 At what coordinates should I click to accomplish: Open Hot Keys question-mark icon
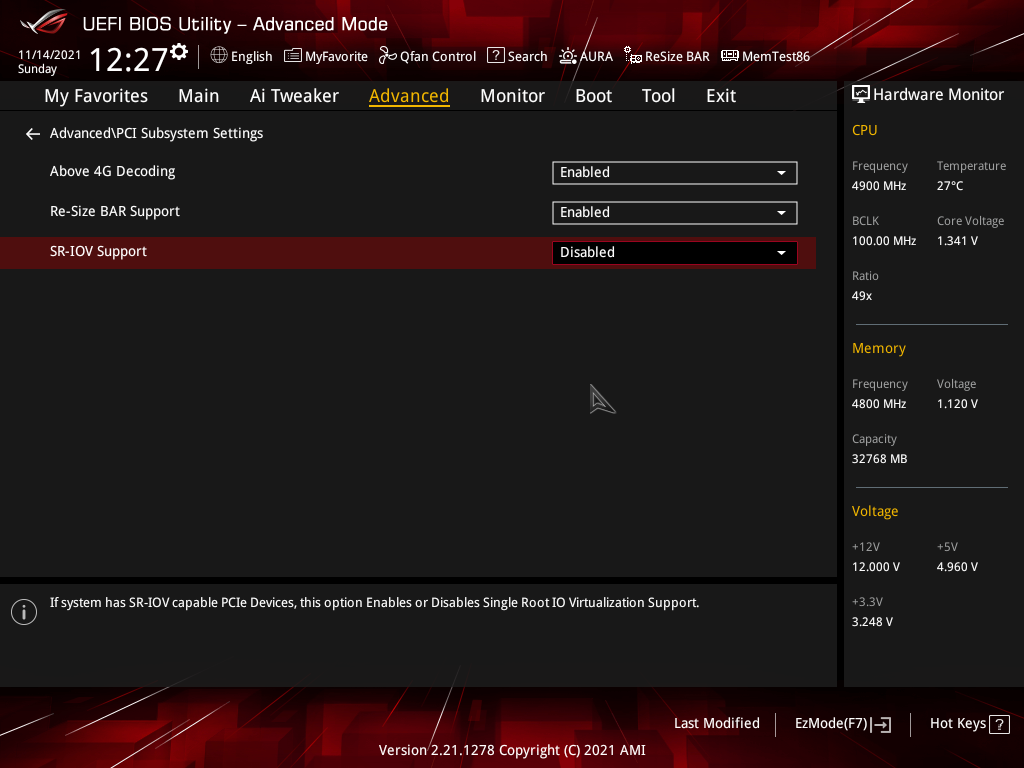[x=999, y=724]
